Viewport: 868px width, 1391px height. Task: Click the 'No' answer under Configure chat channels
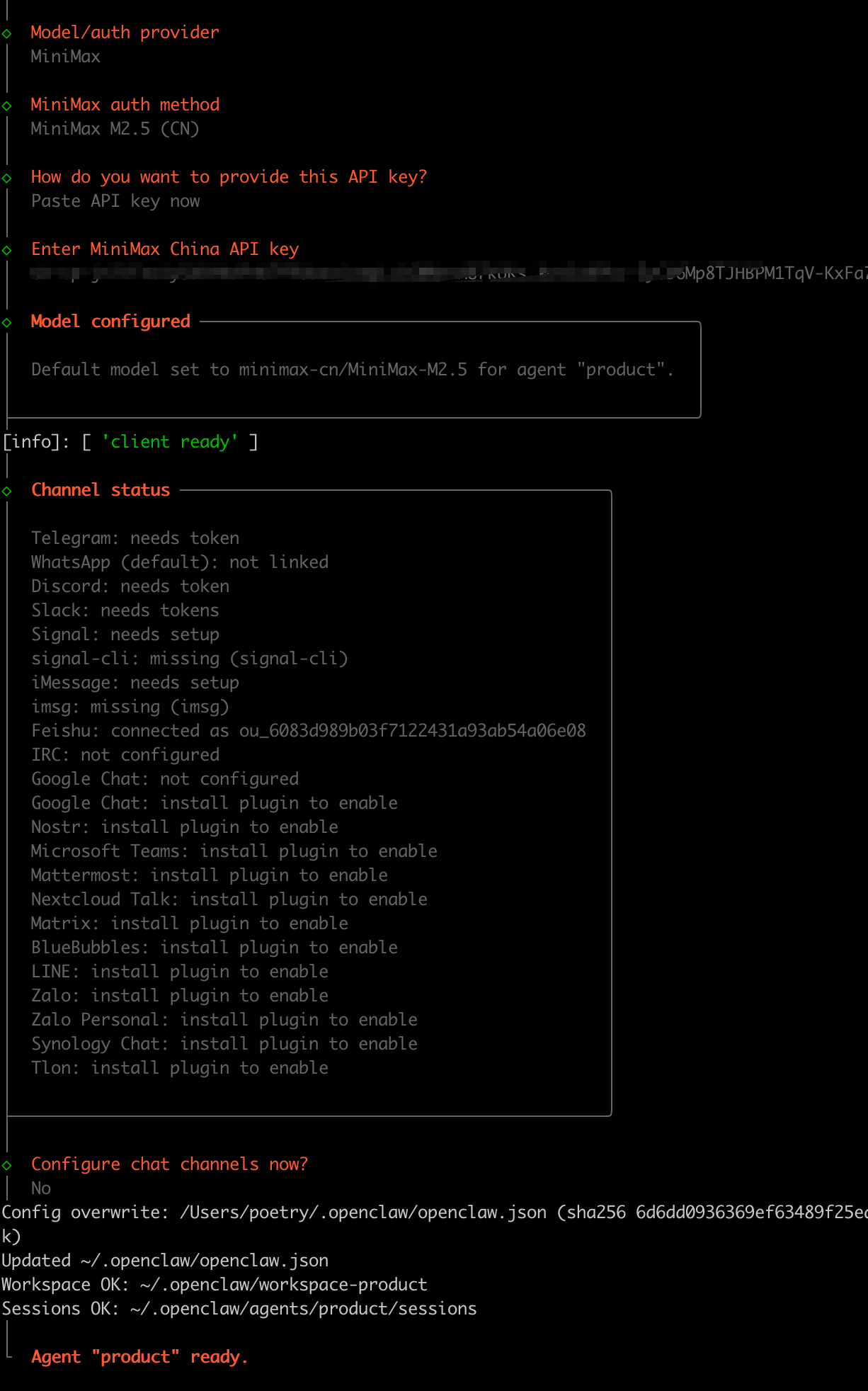coord(41,1188)
